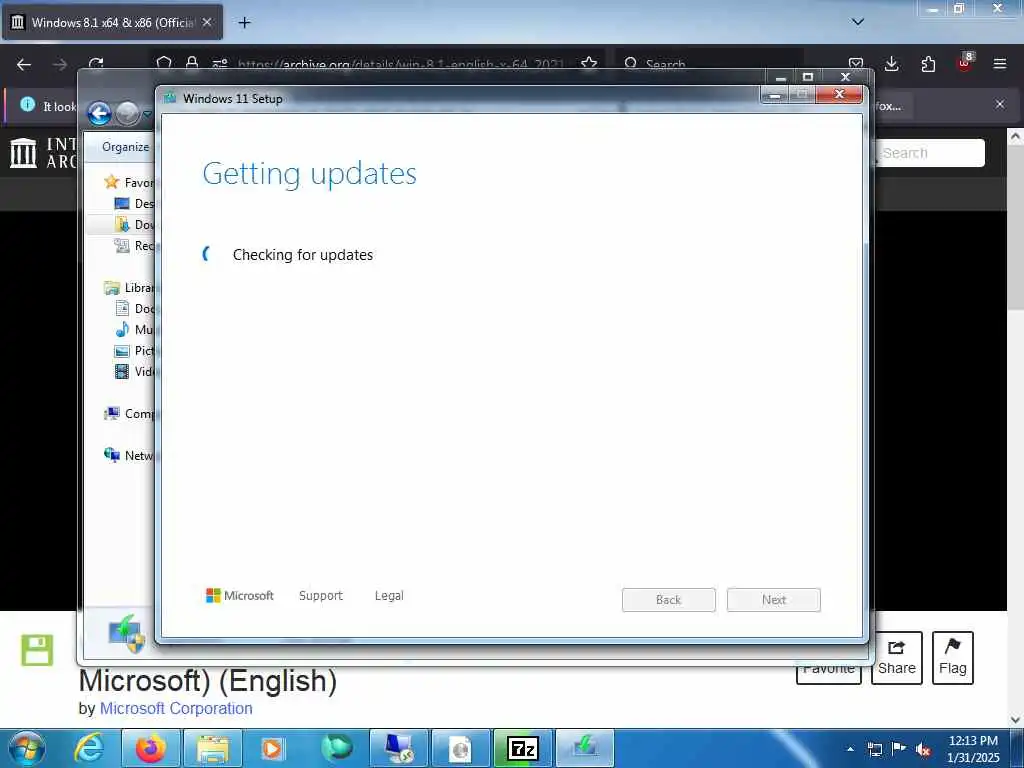
Task: Click the browser page scrollbar up arrow
Action: 1016,136
